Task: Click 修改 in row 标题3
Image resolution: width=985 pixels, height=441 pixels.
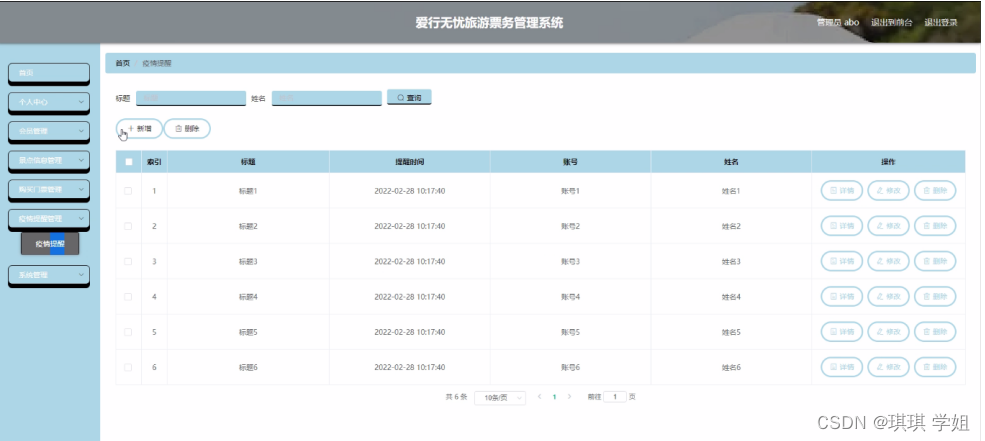Action: point(888,261)
